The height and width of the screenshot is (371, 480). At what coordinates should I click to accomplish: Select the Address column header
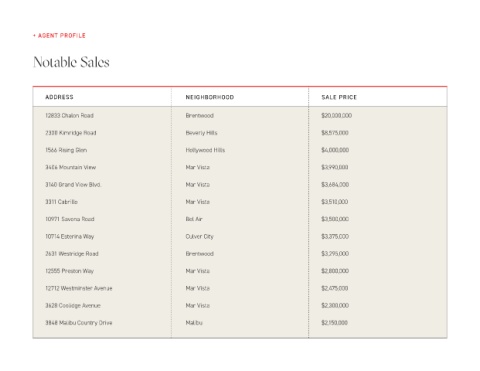[59, 97]
